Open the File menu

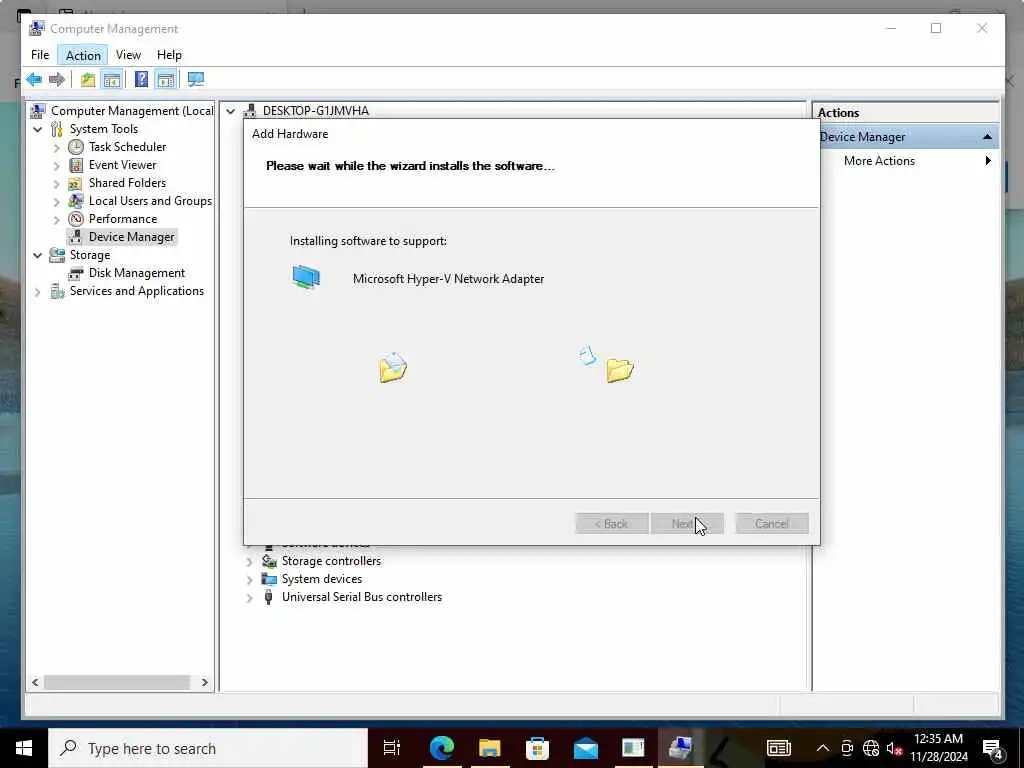[x=40, y=55]
